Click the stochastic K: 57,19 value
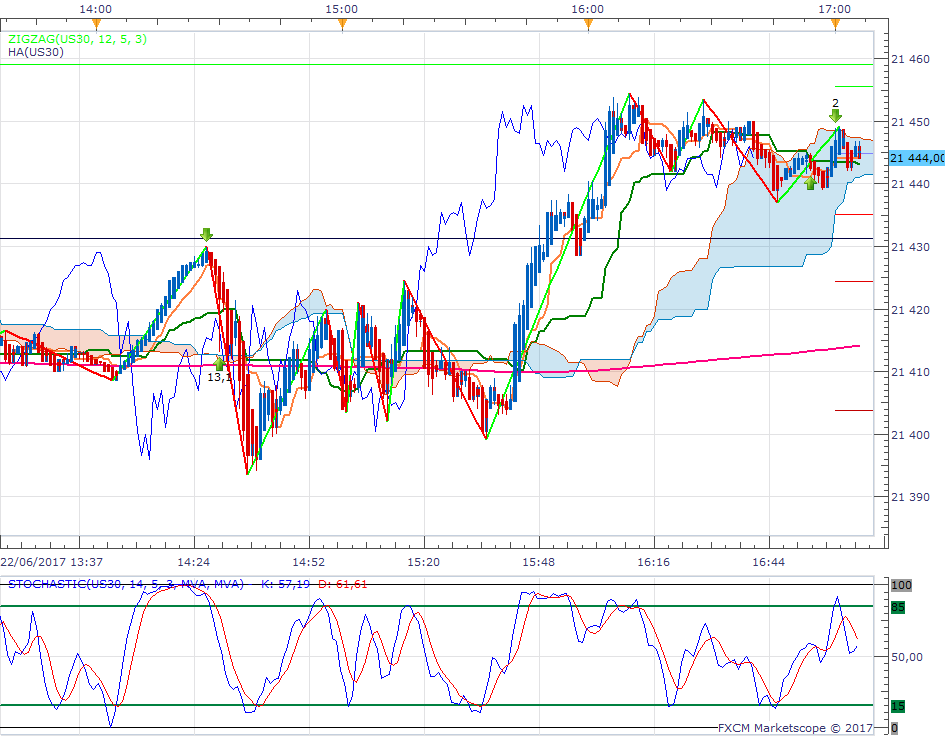The width and height of the screenshot is (946, 736). (x=285, y=584)
